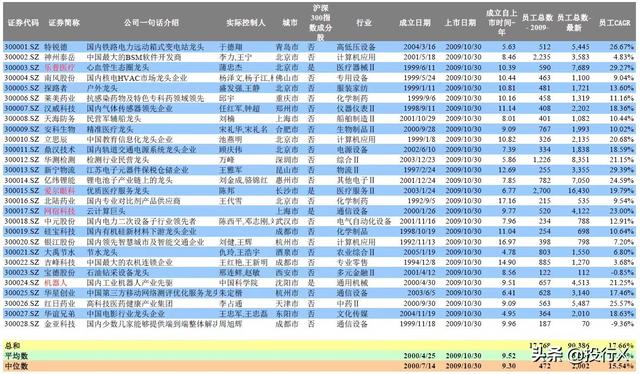Click the company name 华测检测
This screenshot has width=640, height=374.
[x=60, y=160]
